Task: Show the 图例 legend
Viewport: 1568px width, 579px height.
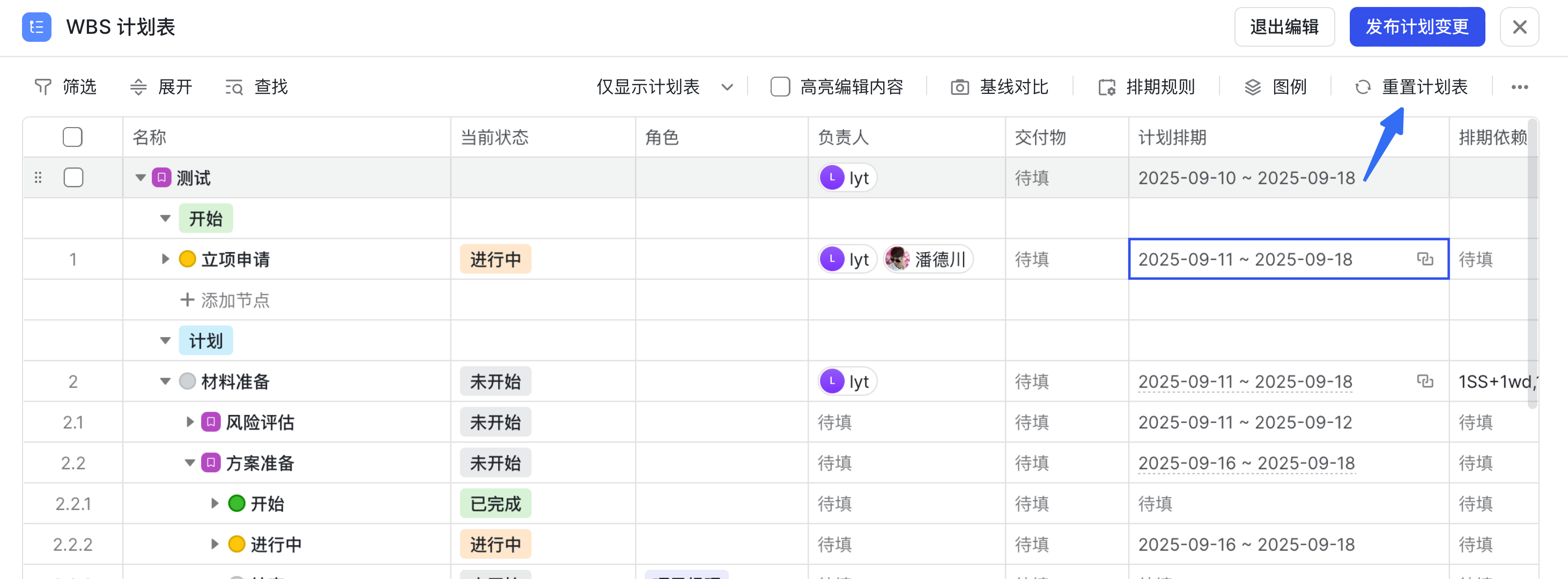Action: point(1275,87)
